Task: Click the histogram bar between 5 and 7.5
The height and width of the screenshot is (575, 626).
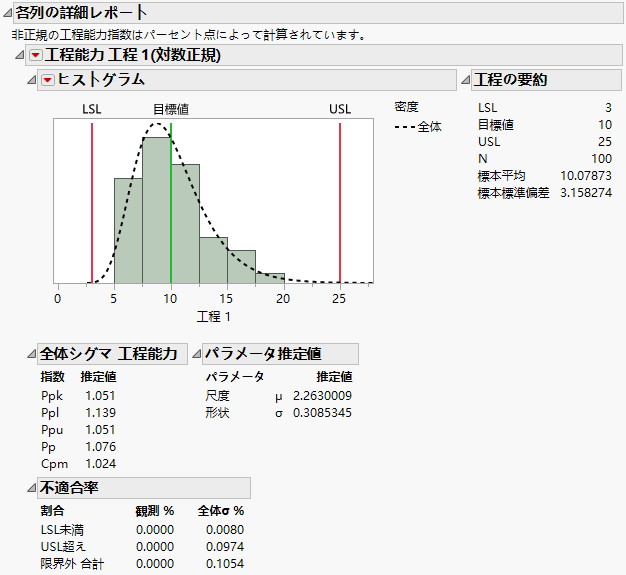Action: coord(128,231)
